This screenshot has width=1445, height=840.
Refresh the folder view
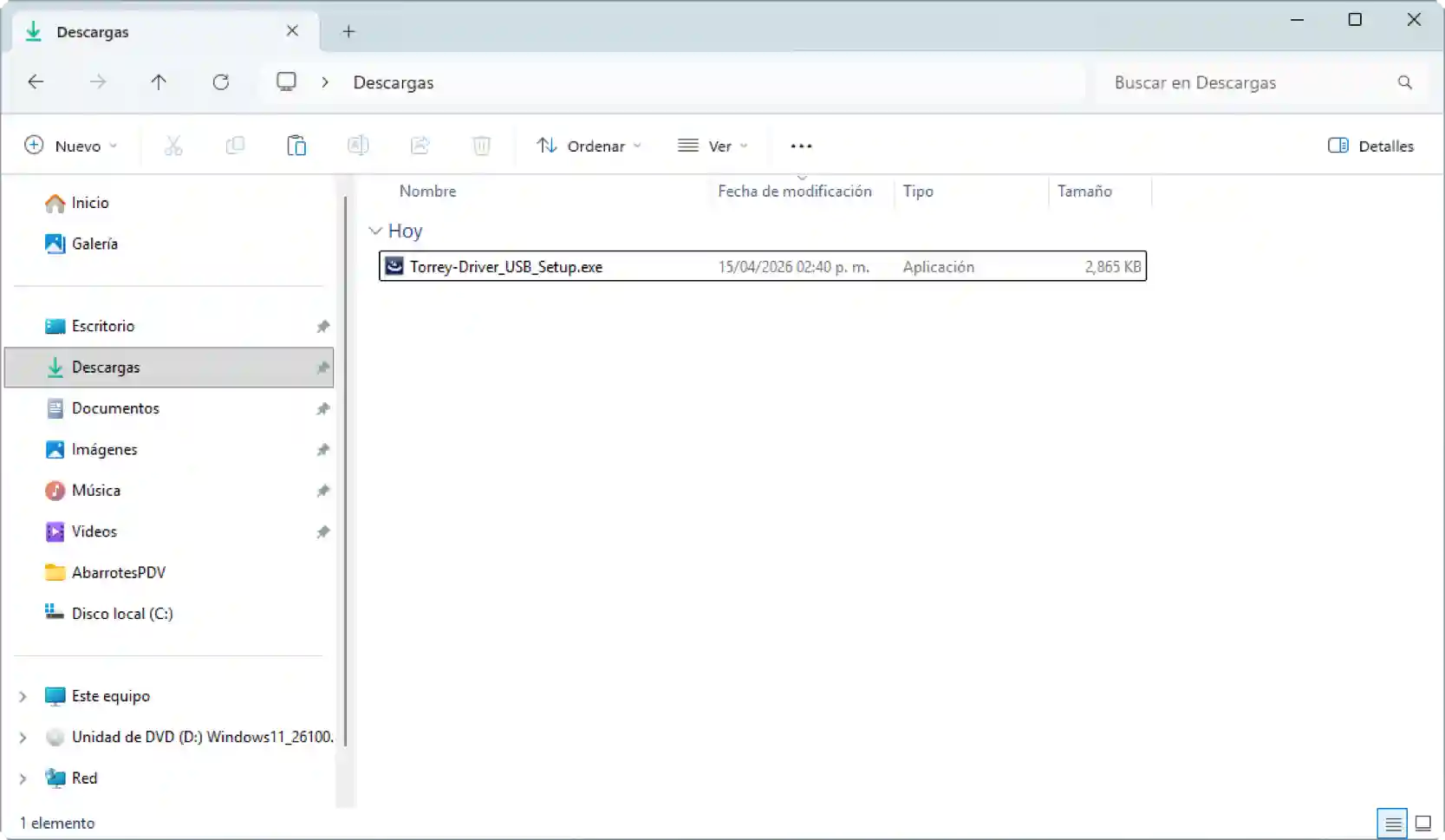pos(221,81)
